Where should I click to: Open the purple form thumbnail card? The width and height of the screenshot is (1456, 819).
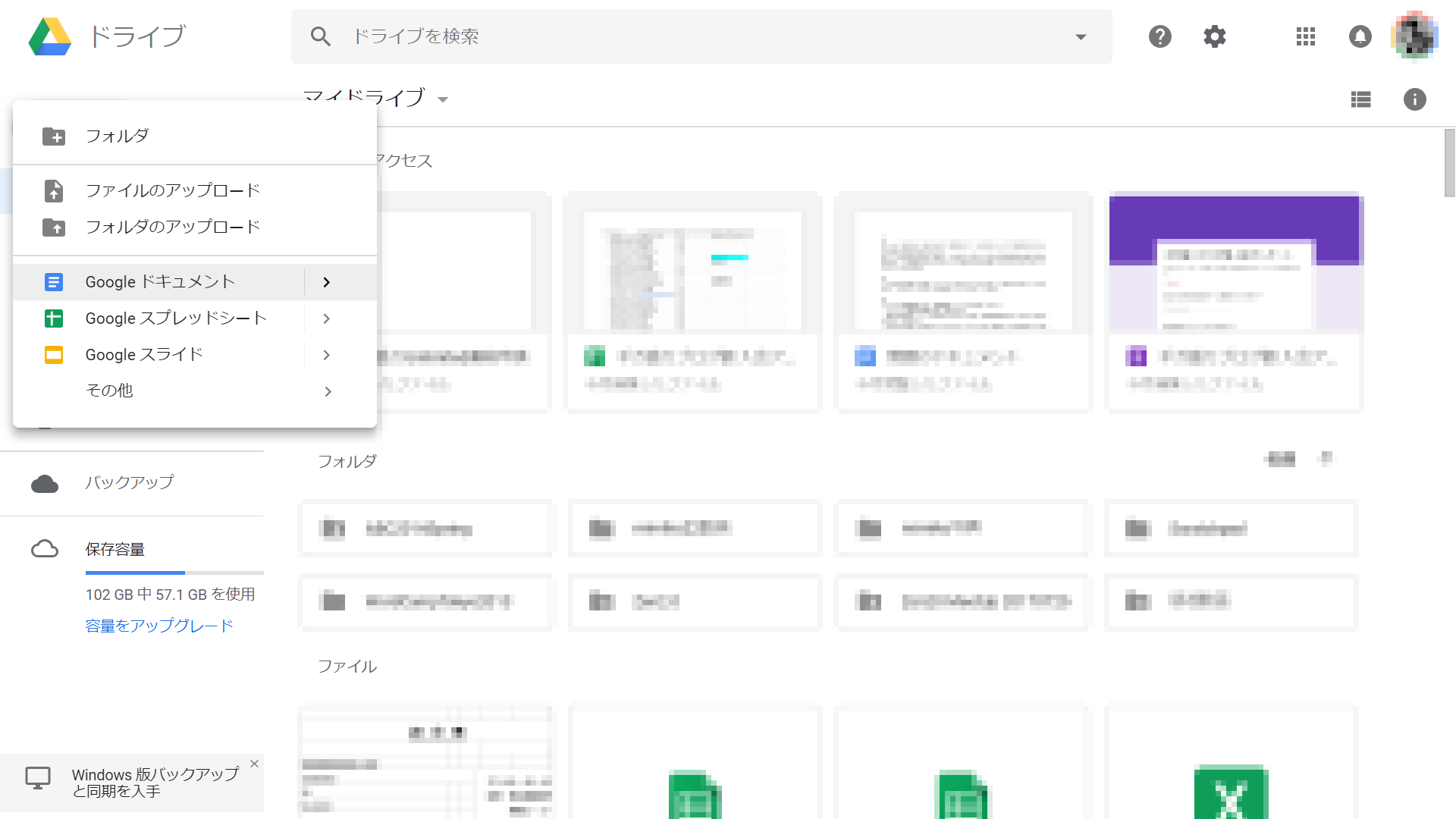click(1236, 302)
